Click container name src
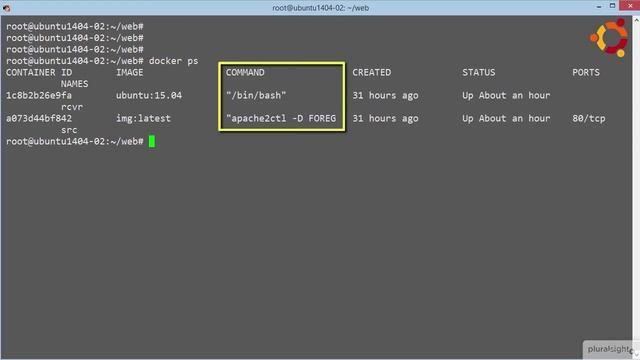The width and height of the screenshot is (640, 360). coord(69,130)
